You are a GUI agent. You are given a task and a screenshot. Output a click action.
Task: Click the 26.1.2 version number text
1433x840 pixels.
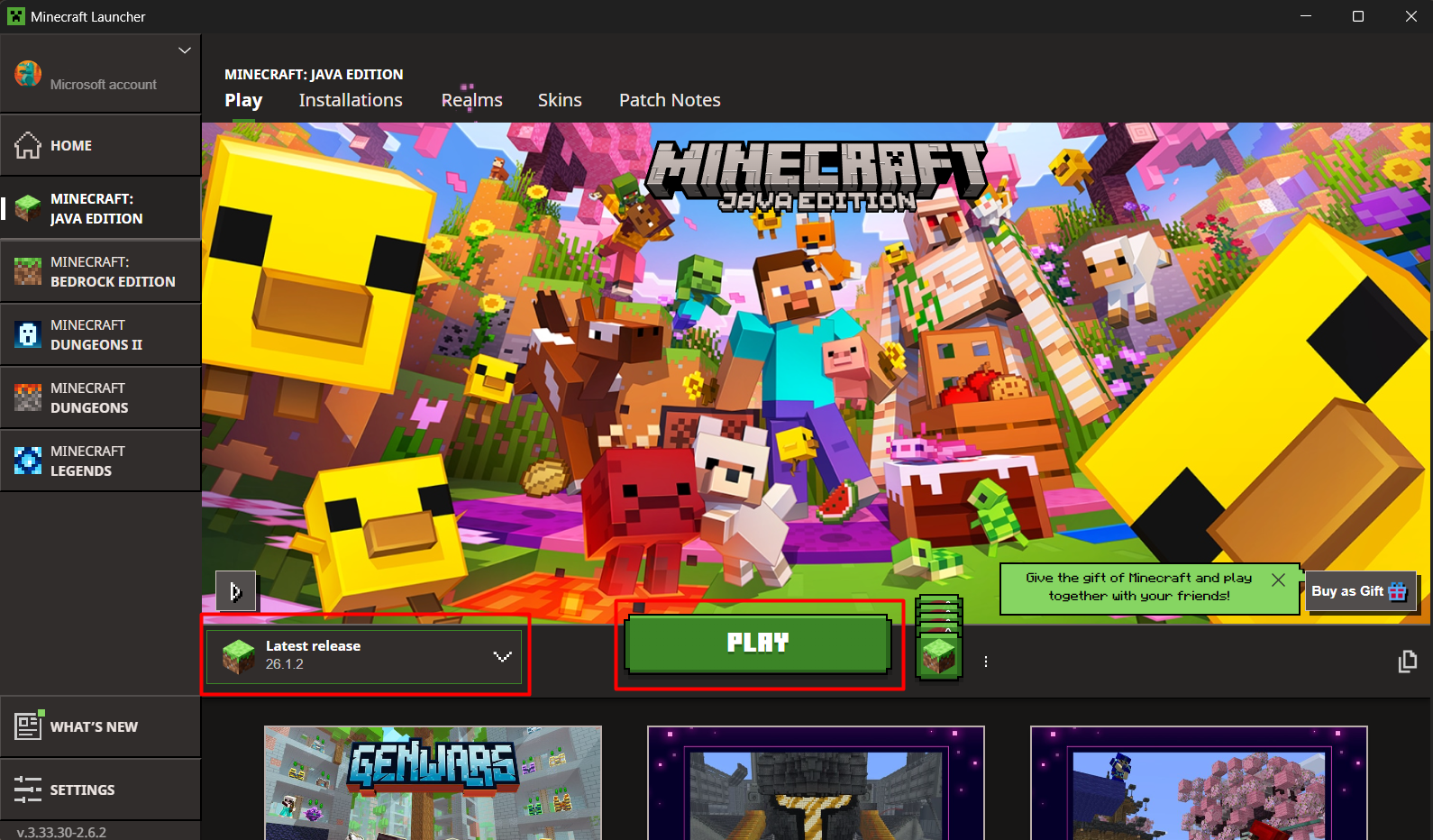tap(284, 664)
